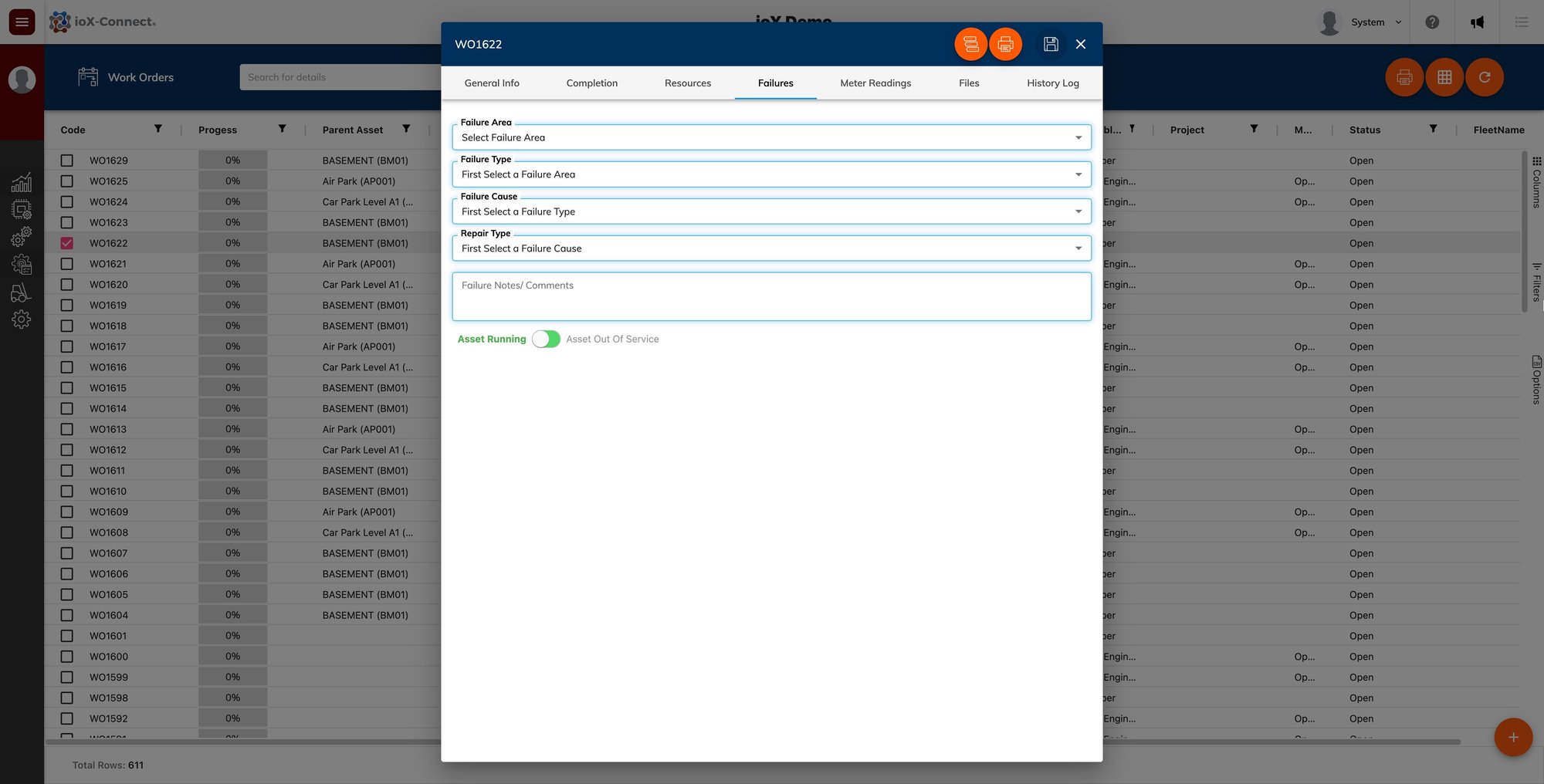Screen dimensions: 1544x784
Task: Switch the toggle to Asset Out Of Service
Action: [546, 339]
